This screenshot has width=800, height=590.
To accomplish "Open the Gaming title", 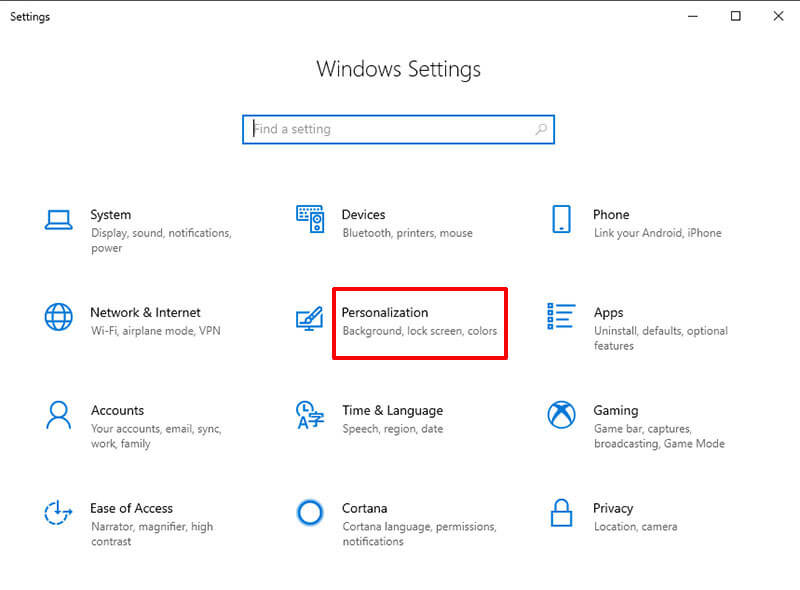I will pos(616,410).
